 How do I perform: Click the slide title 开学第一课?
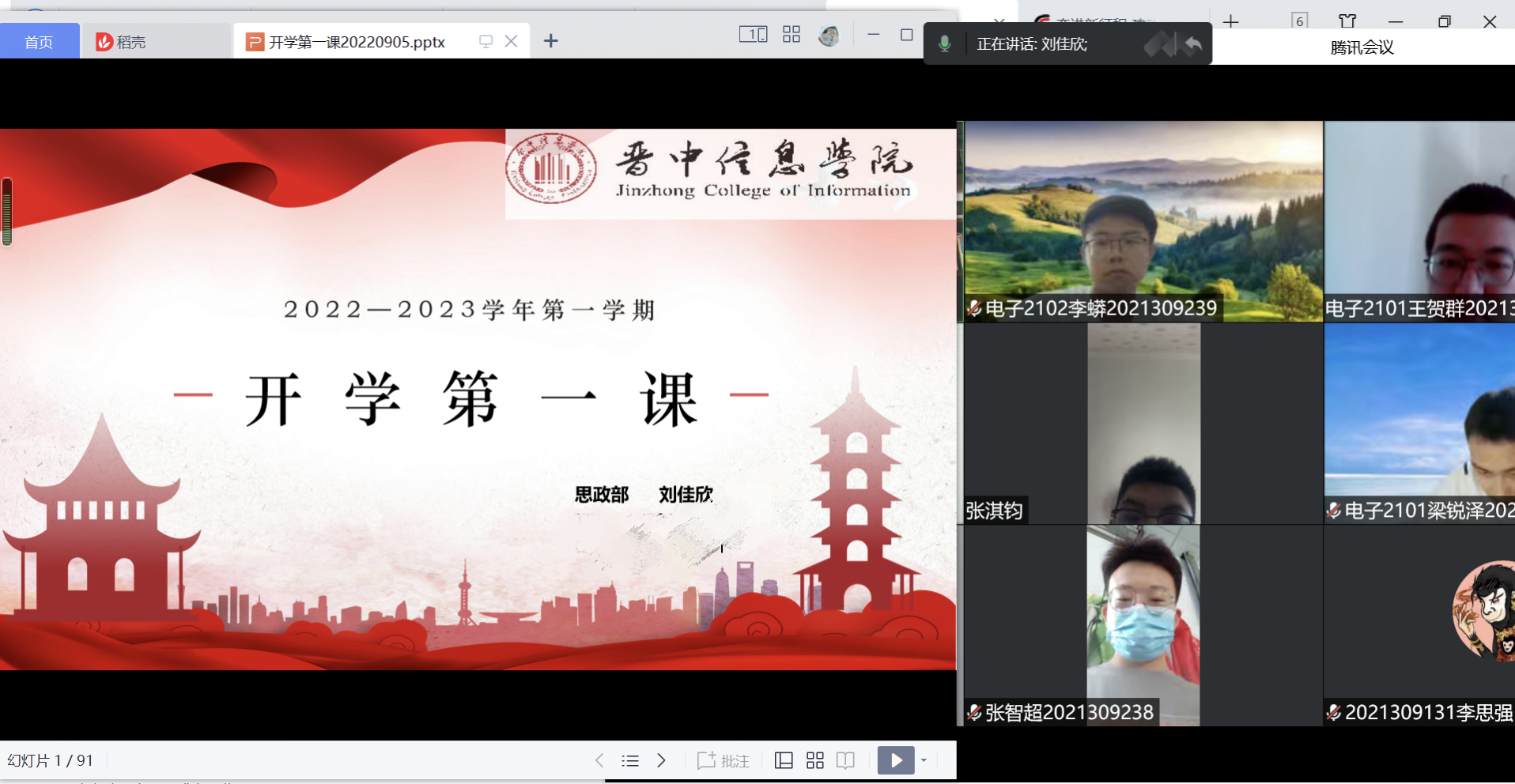[x=471, y=399]
